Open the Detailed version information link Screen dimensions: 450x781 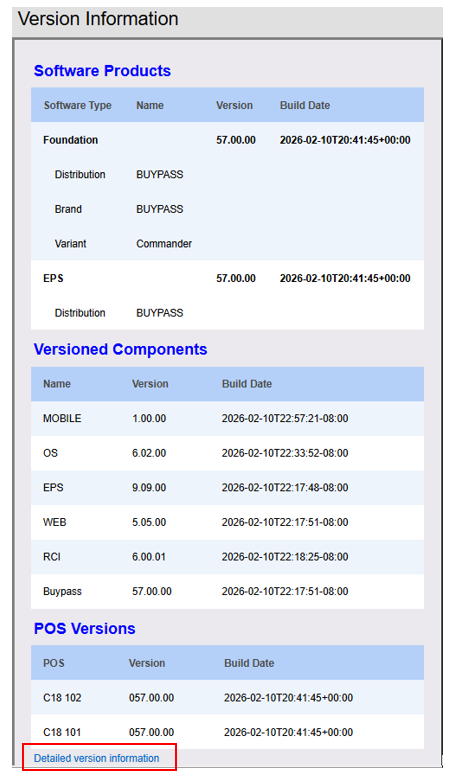[96, 758]
